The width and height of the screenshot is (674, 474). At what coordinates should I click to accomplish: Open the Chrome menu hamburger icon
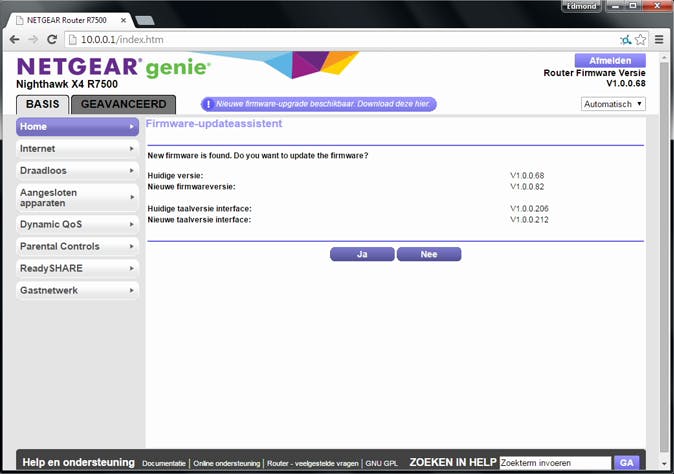(660, 39)
